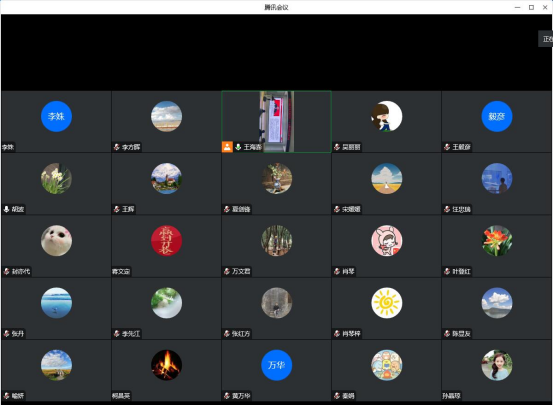
Task: Click the muted mic icon next to 黄万华
Action: [227, 396]
